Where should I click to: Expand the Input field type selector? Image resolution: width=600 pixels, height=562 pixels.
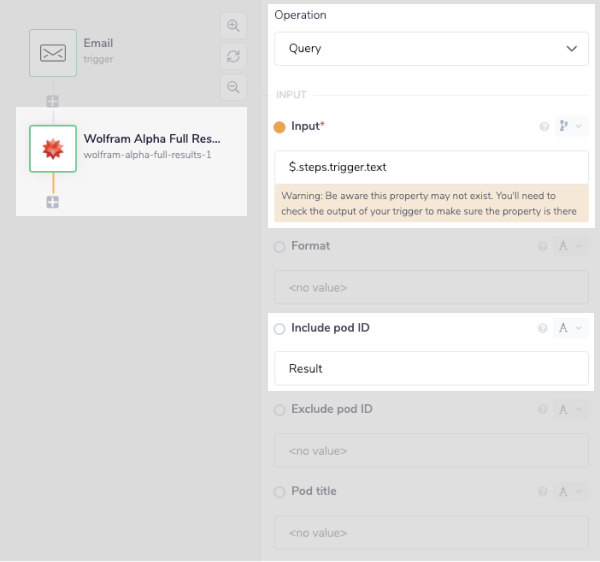coord(571,127)
